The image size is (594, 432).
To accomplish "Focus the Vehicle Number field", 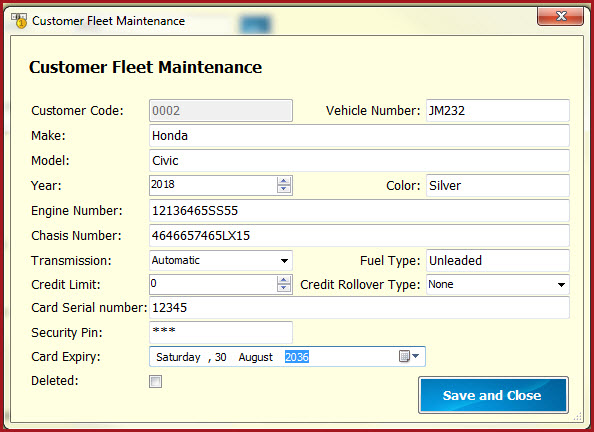I will click(x=497, y=111).
